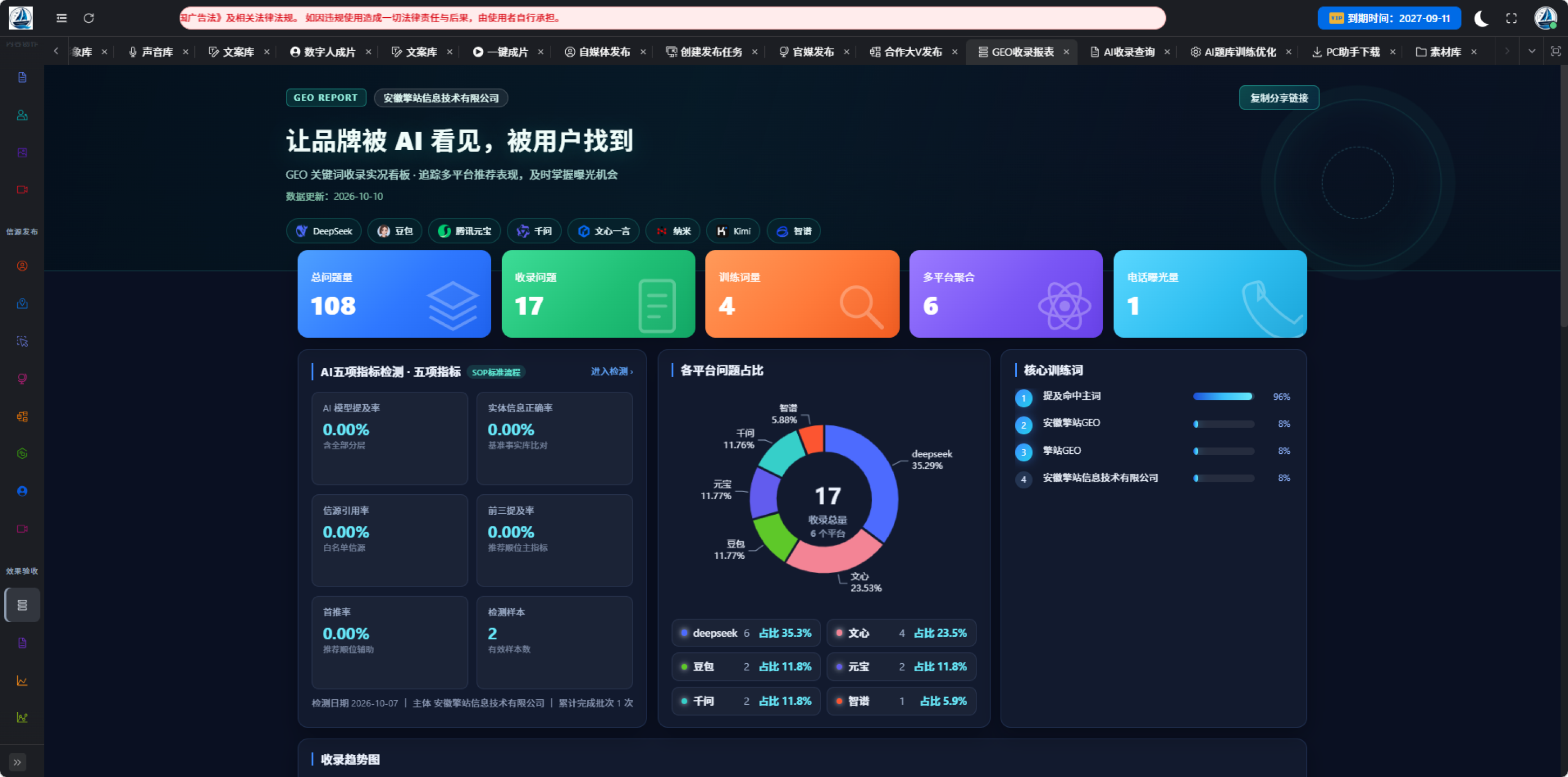Open the user avatar menu

coord(1545,18)
